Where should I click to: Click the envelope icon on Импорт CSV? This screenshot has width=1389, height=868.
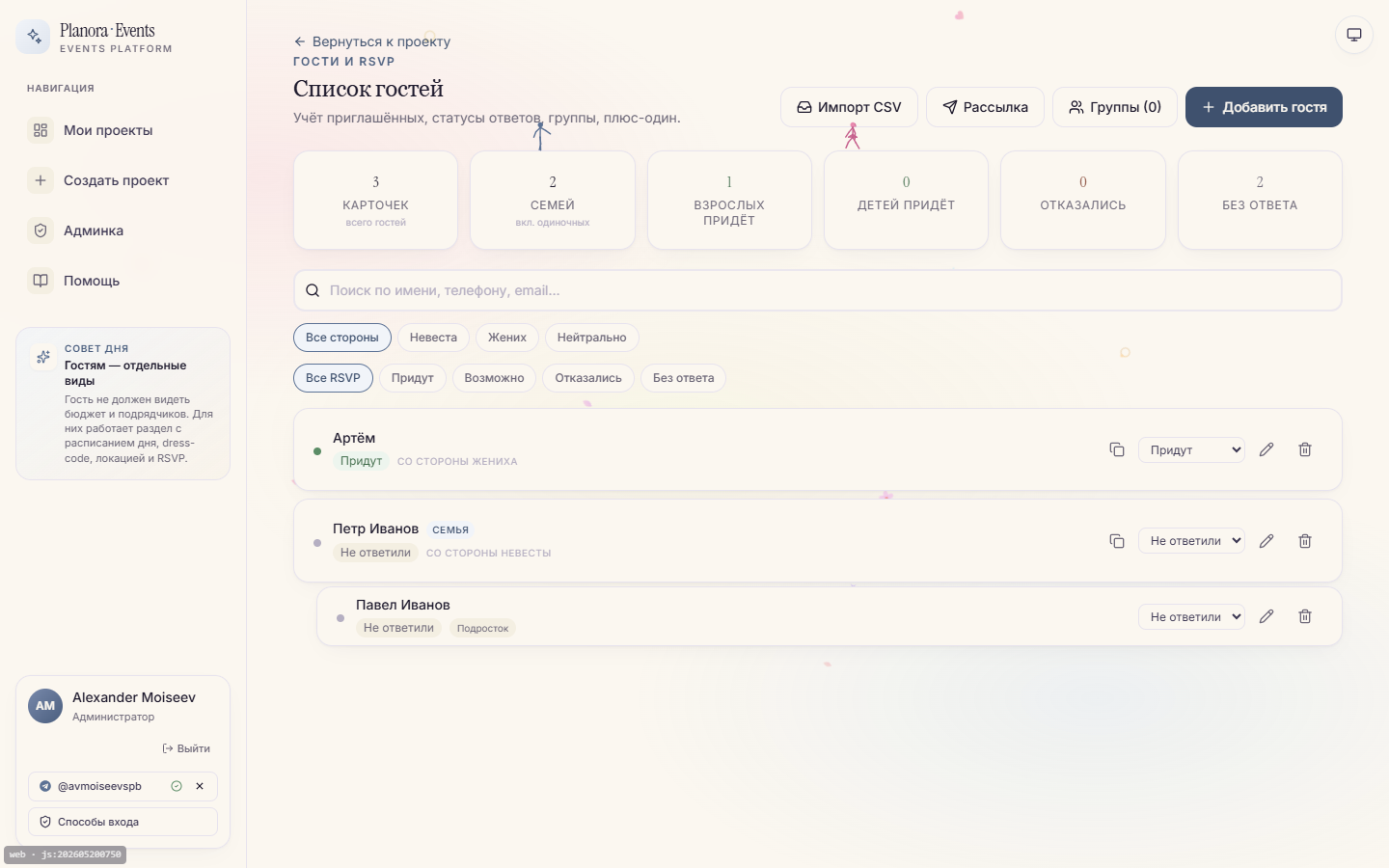pyautogui.click(x=803, y=107)
